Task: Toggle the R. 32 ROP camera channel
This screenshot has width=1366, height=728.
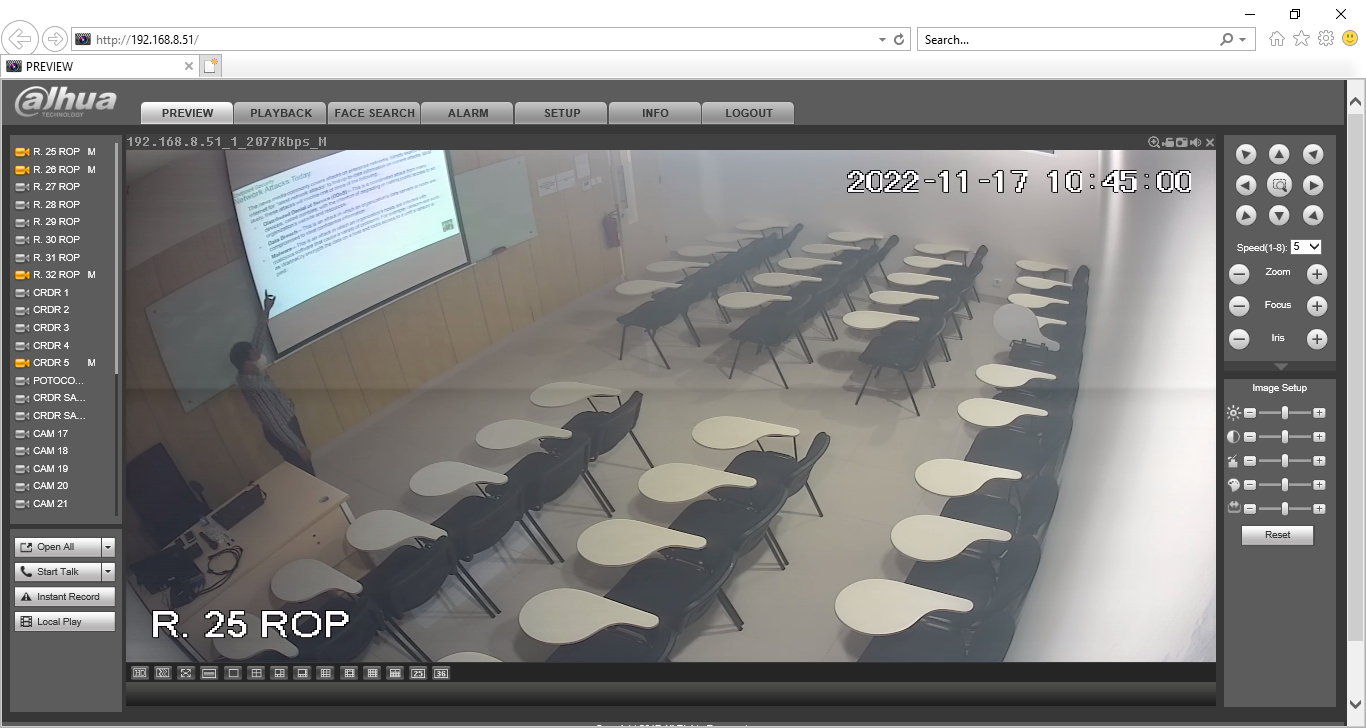Action: click(x=56, y=274)
